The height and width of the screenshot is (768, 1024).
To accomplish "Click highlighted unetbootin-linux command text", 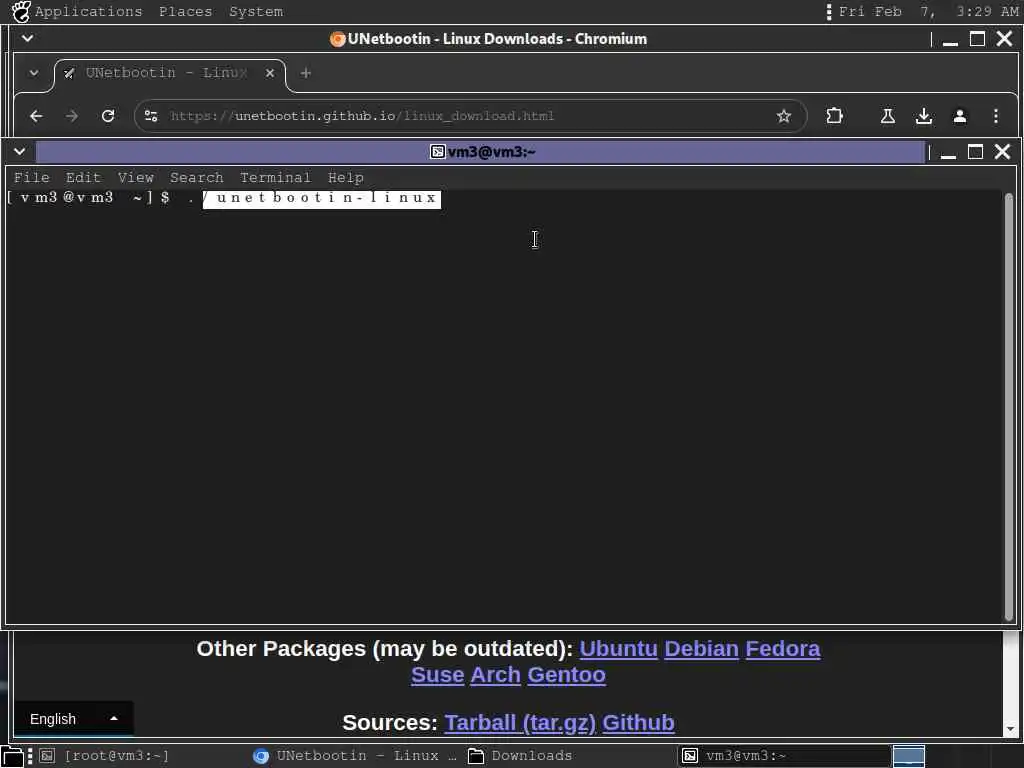I will pyautogui.click(x=322, y=199).
